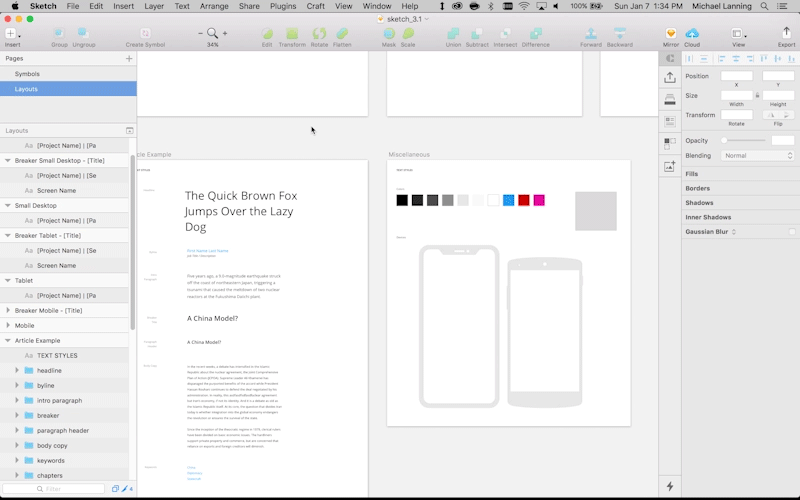The height and width of the screenshot is (500, 800).
Task: Select the Transform tool
Action: (x=292, y=34)
